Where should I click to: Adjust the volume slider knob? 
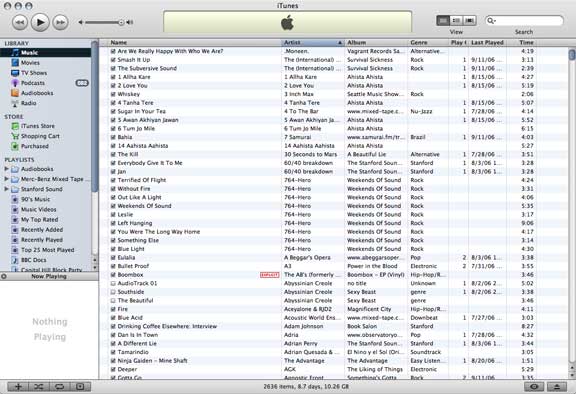[x=121, y=22]
